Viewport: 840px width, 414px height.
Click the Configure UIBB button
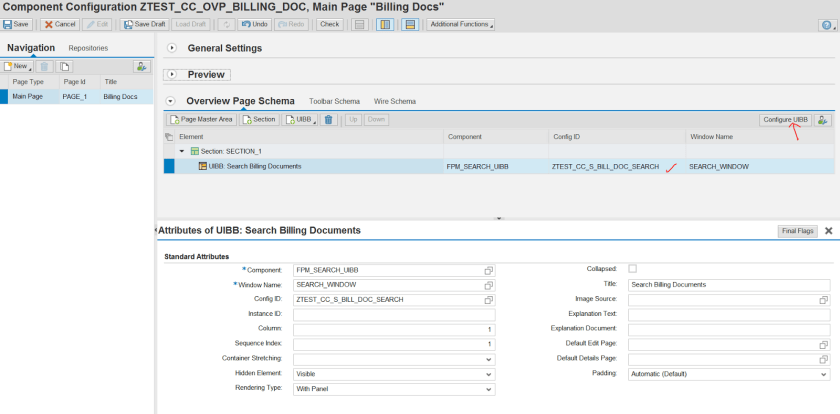click(785, 119)
